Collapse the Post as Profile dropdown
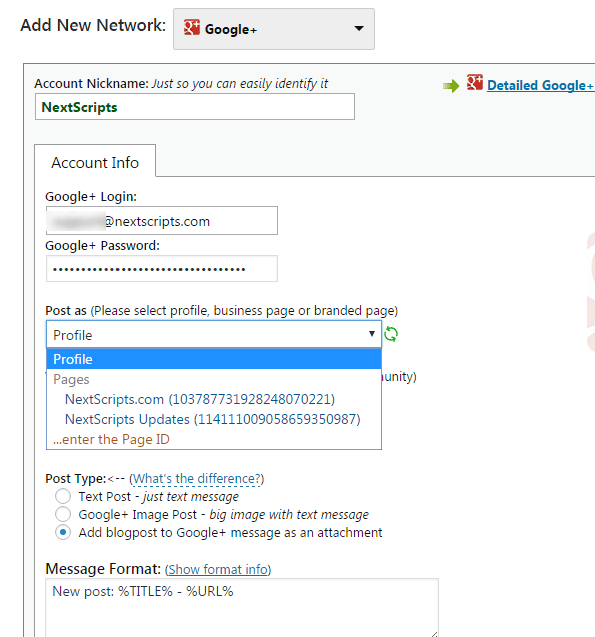This screenshot has height=637, width=595. 214,334
